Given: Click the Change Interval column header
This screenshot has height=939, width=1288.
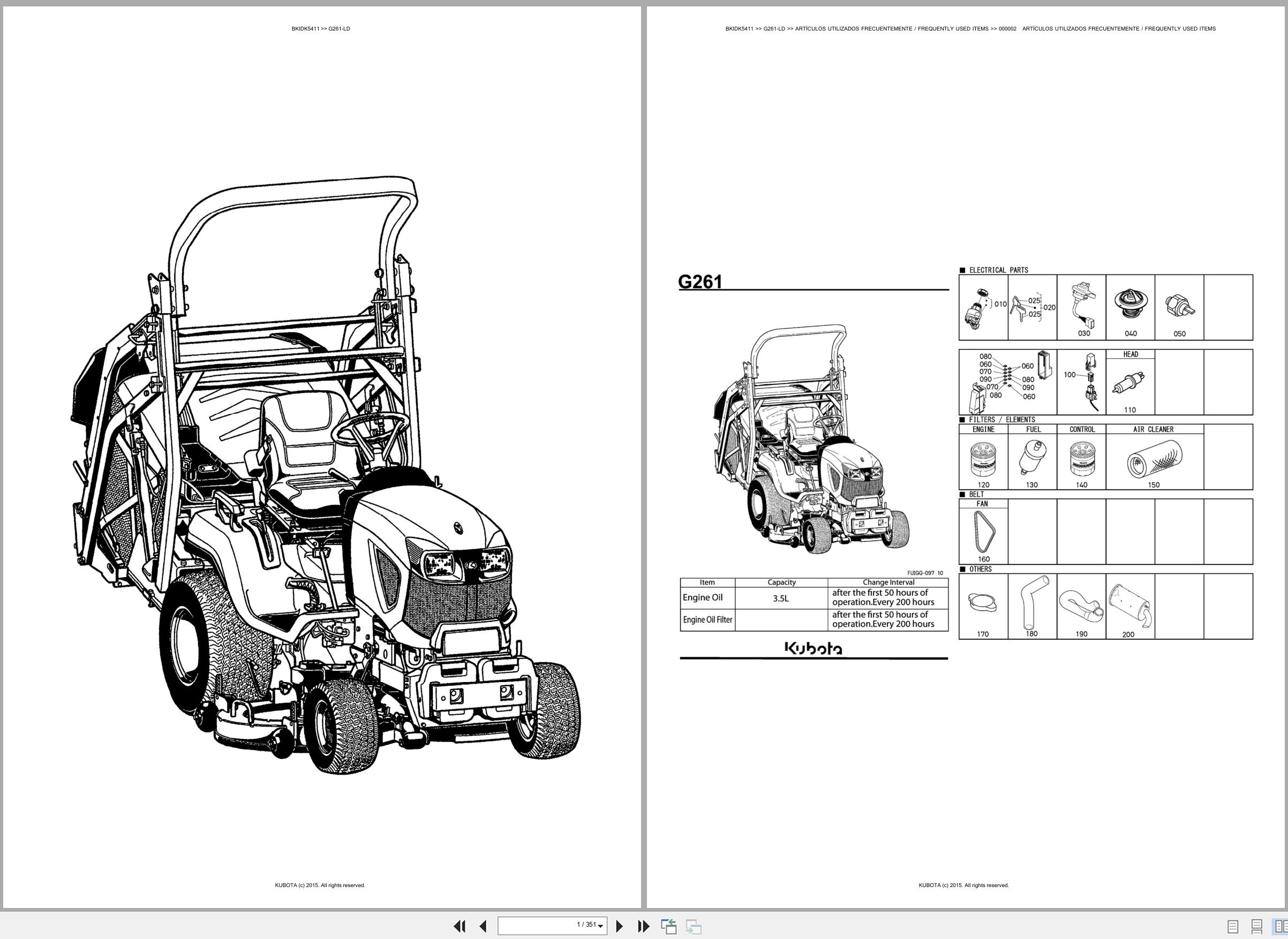Looking at the screenshot, I should [x=888, y=582].
